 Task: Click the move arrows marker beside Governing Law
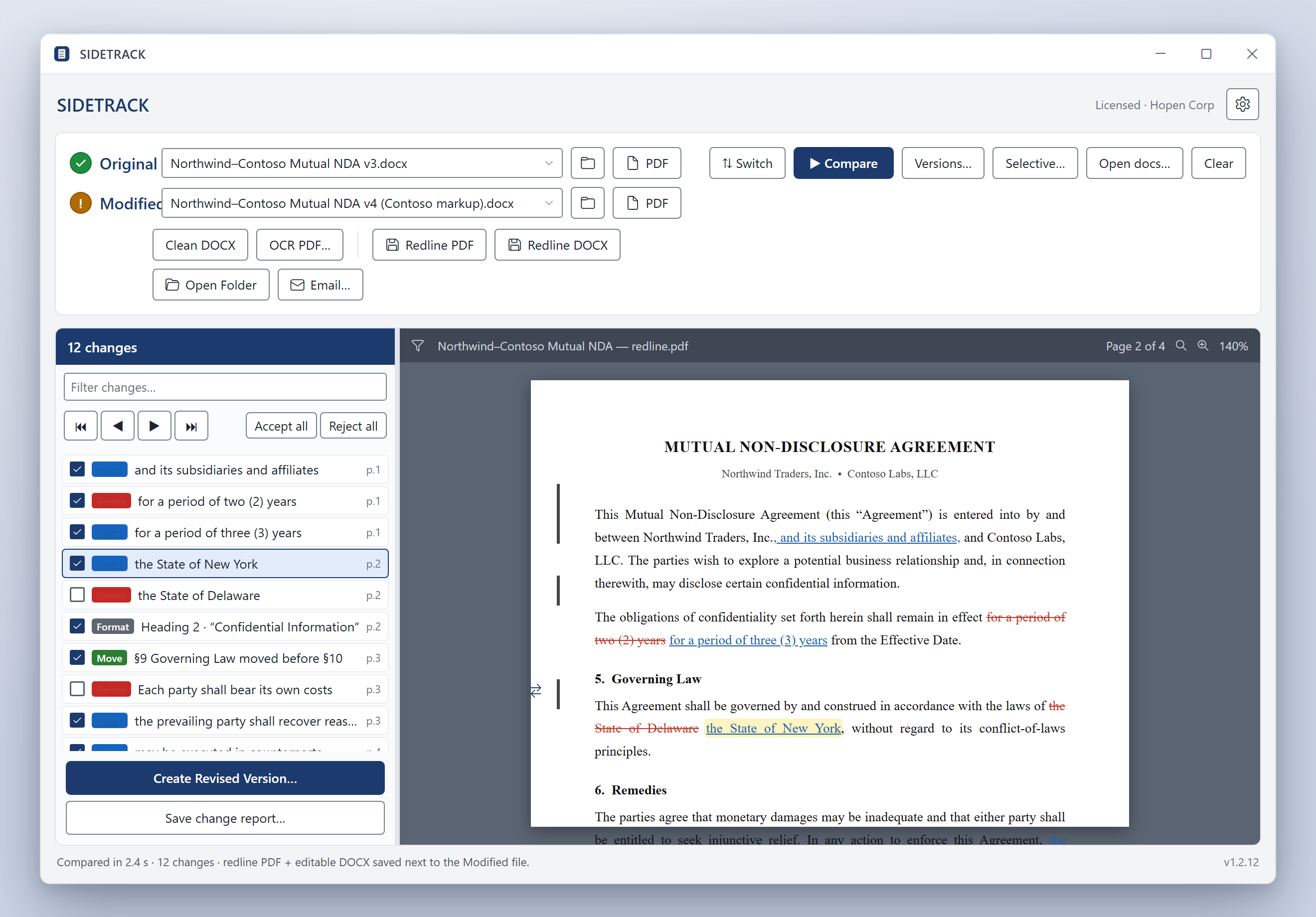click(536, 691)
